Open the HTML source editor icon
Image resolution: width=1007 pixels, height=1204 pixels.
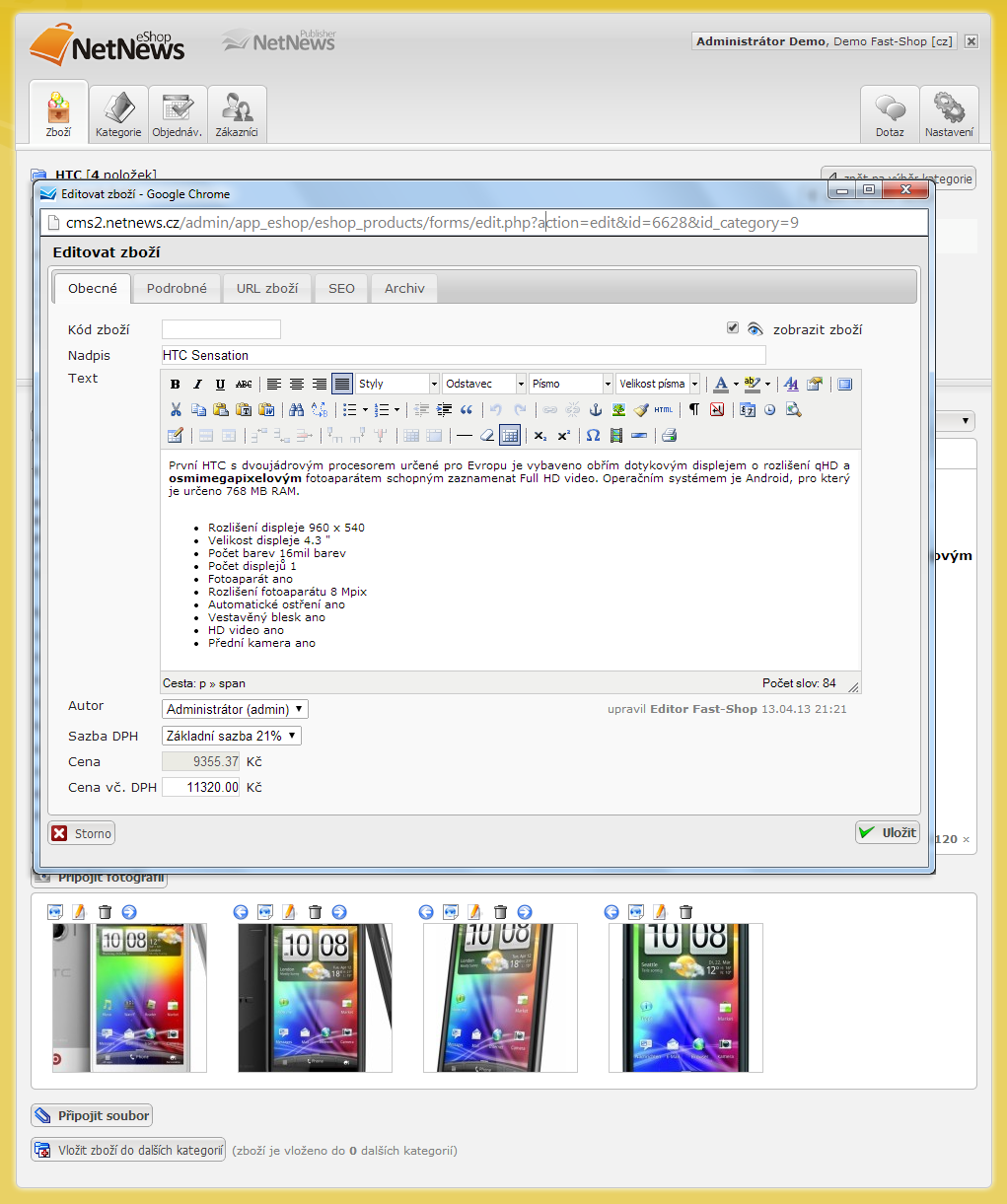click(664, 409)
